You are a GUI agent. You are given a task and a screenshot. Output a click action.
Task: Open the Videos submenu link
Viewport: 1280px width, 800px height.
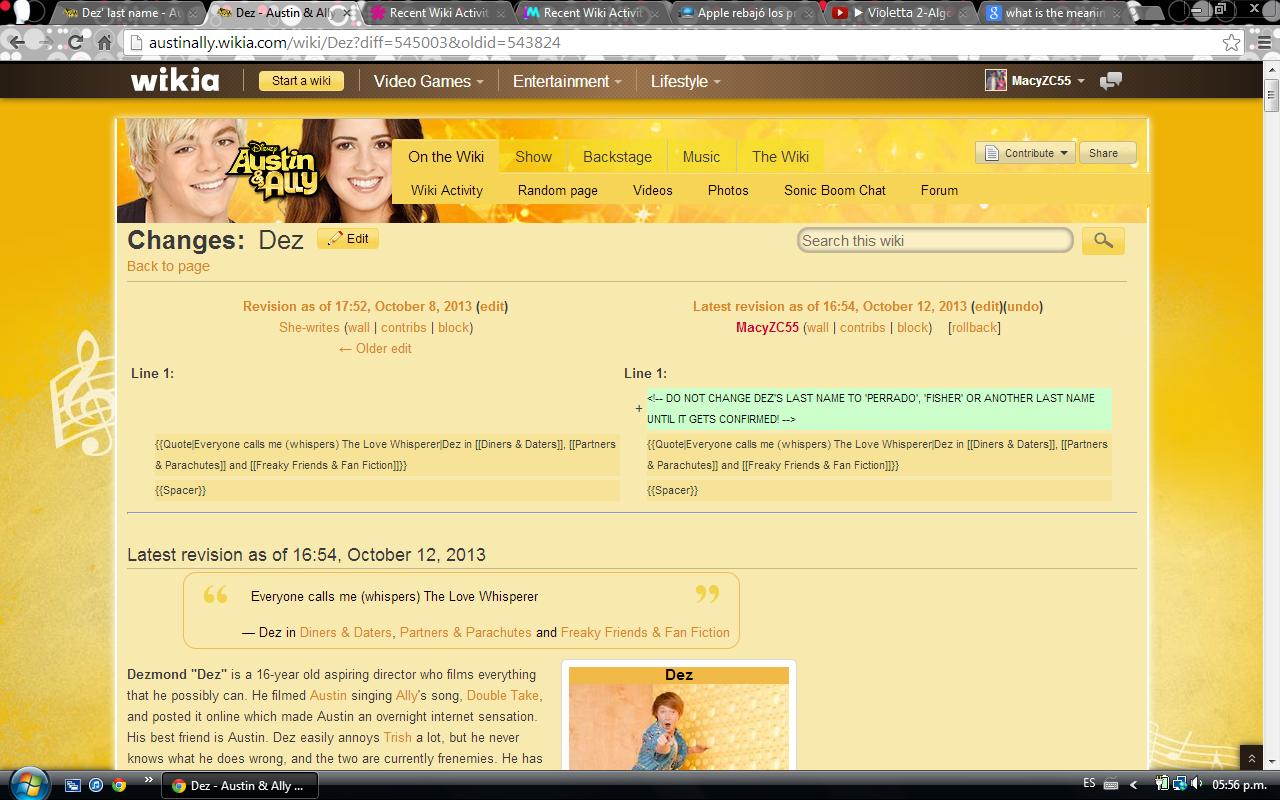(653, 190)
